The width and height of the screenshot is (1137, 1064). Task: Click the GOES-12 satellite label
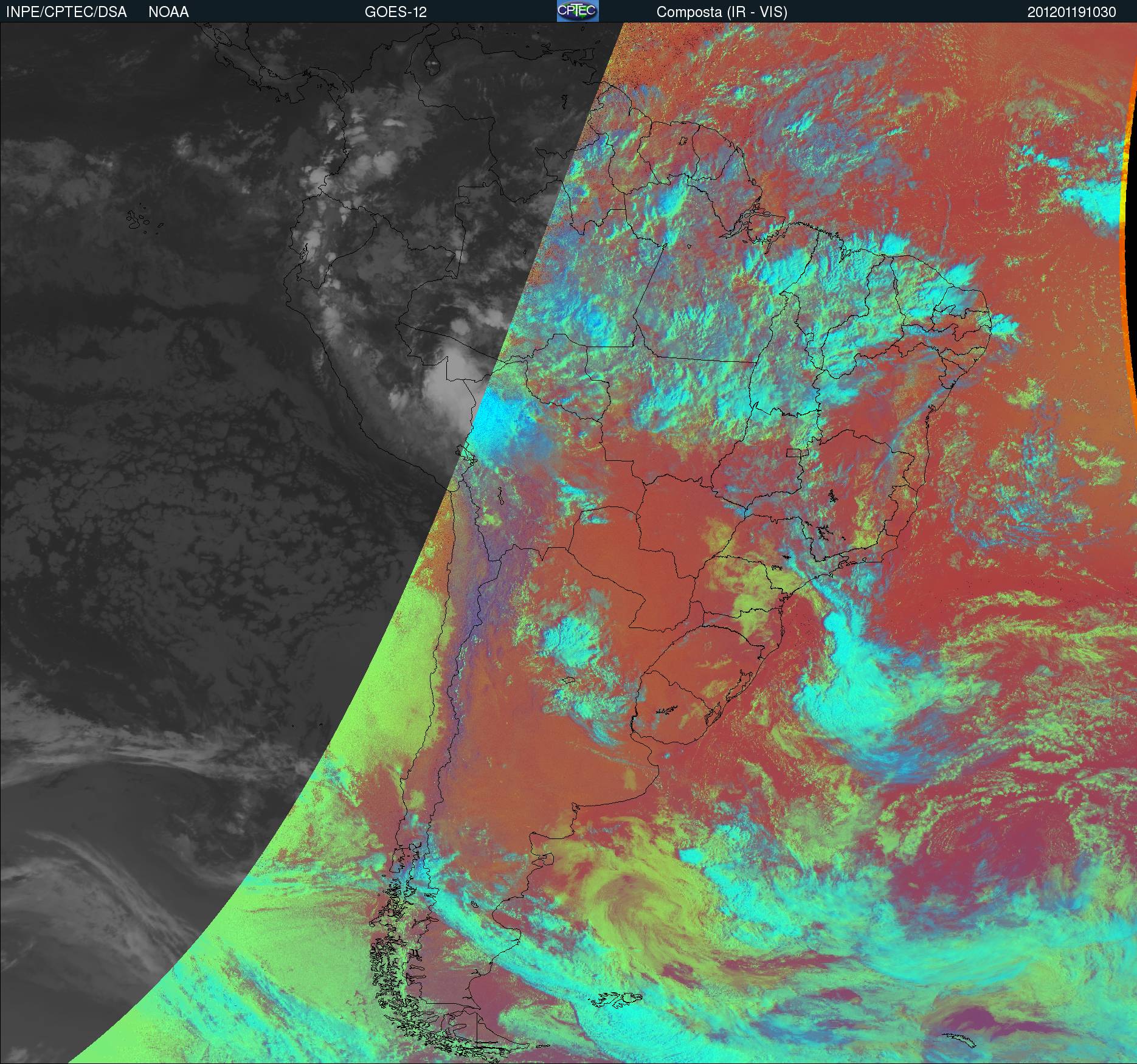click(x=395, y=12)
